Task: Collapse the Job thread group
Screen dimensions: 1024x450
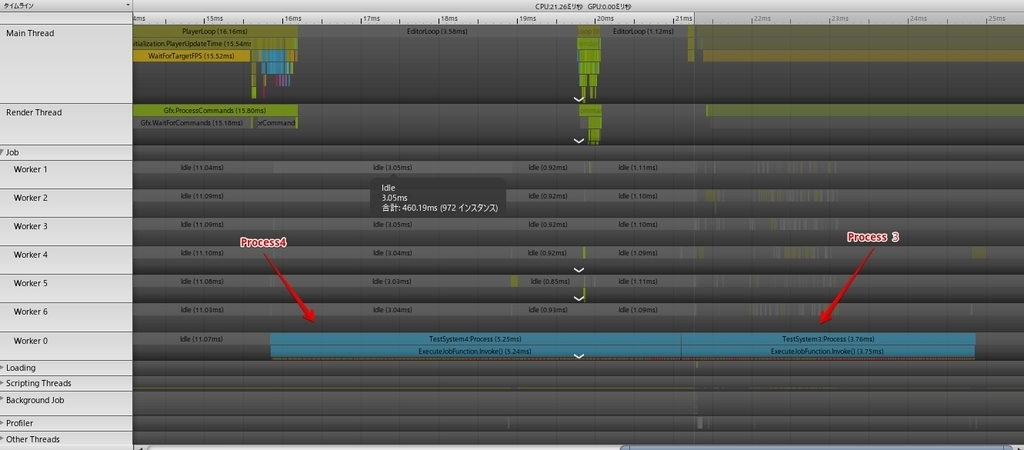Action: (x=3, y=152)
